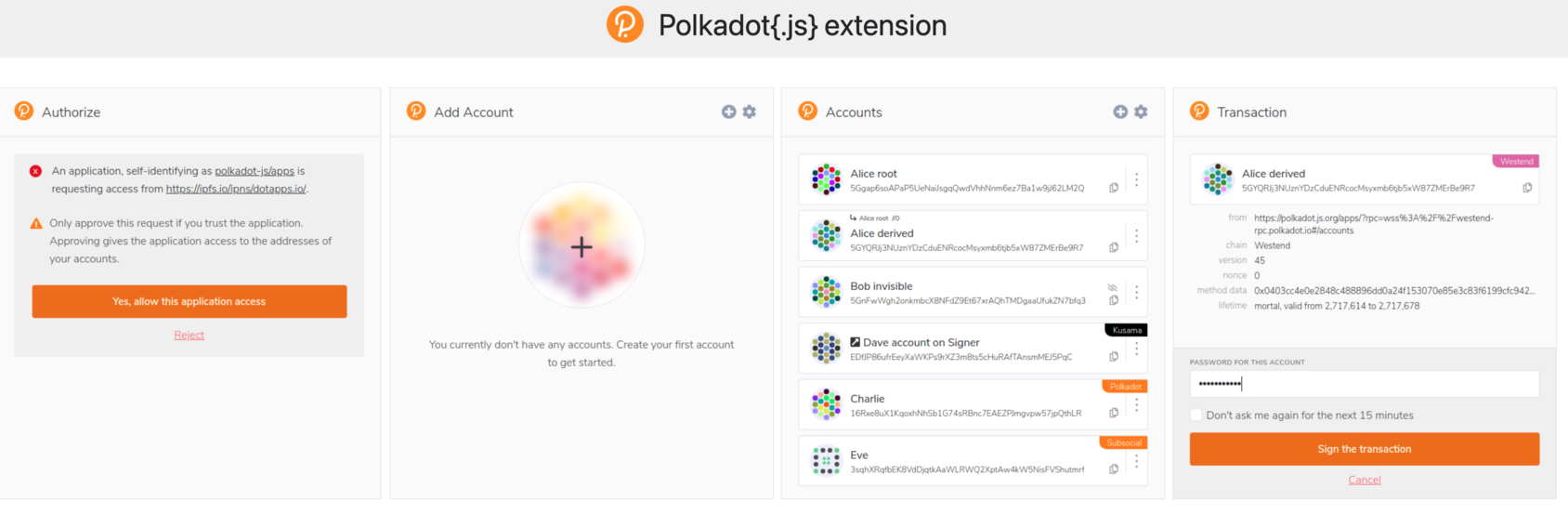Click settings gear in Add Account header
The width and height of the screenshot is (1568, 515).
(x=750, y=112)
